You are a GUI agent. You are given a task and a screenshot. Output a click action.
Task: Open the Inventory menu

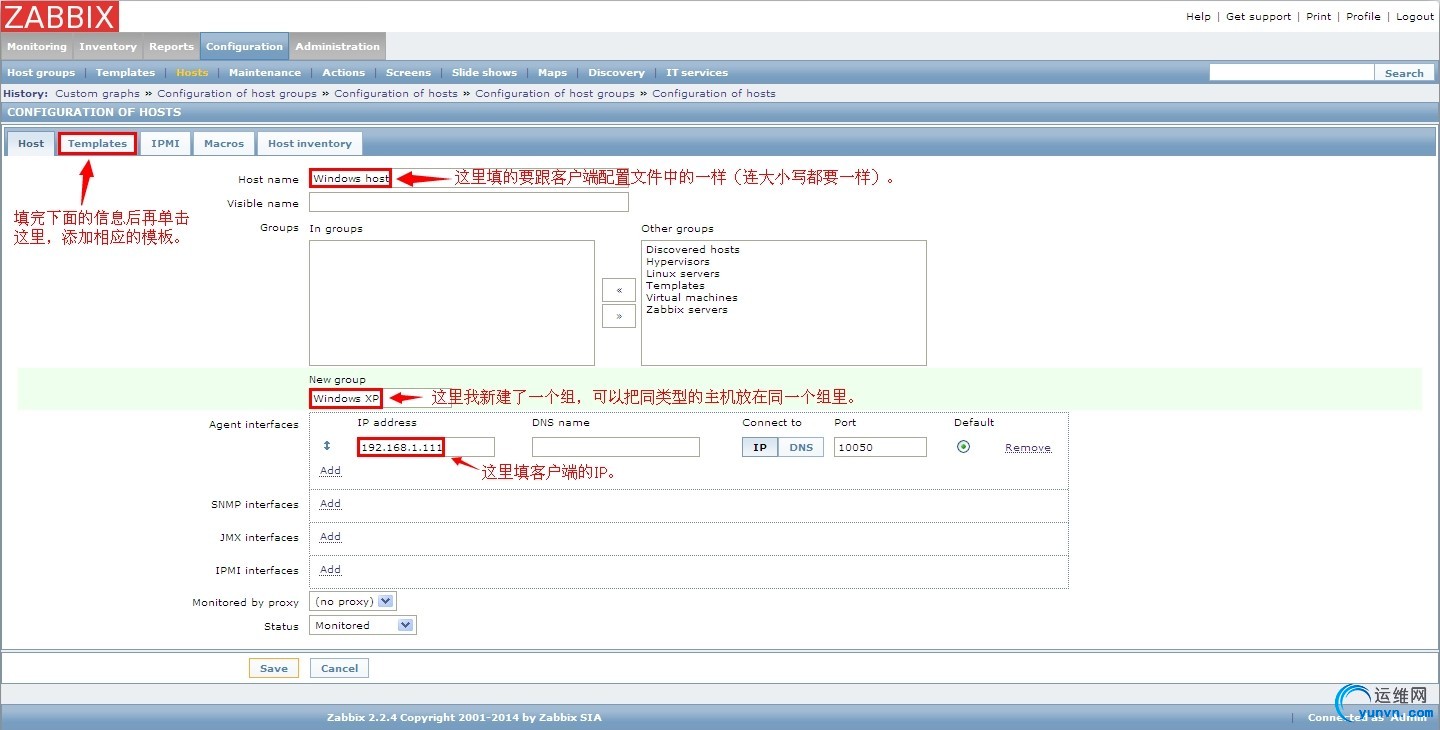[x=108, y=46]
